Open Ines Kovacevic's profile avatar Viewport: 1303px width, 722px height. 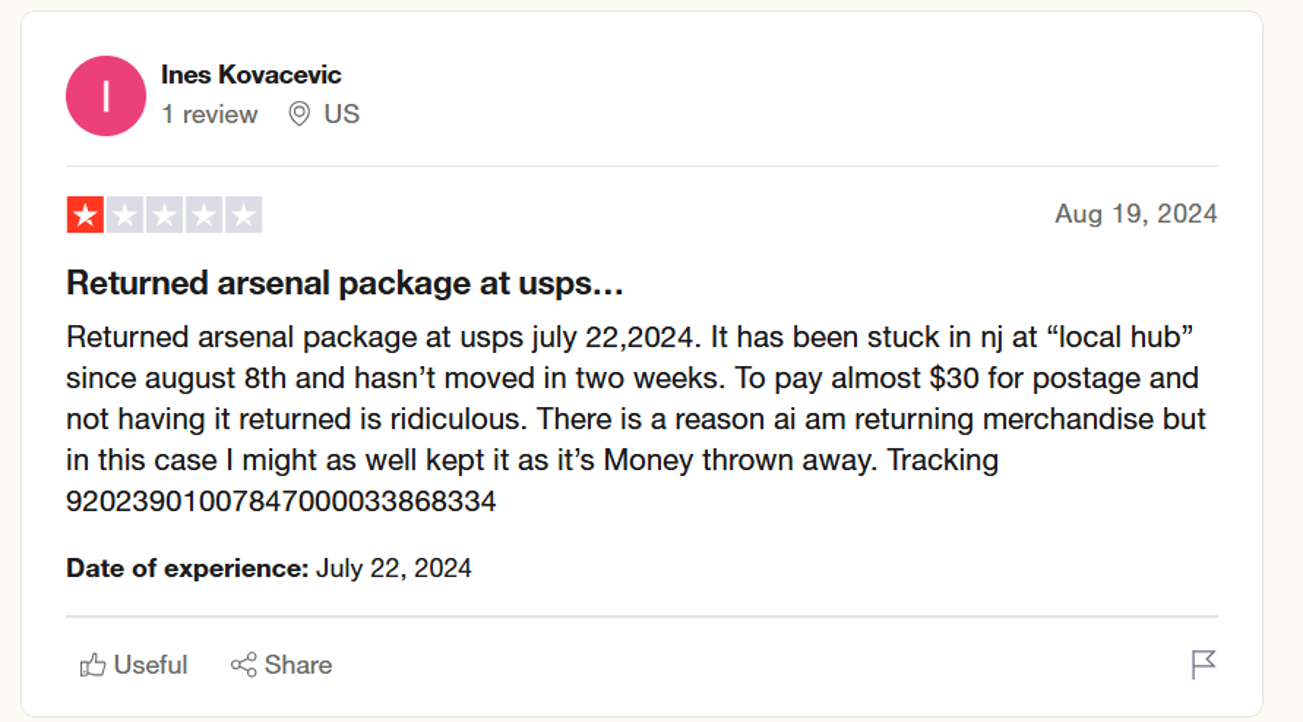(105, 95)
